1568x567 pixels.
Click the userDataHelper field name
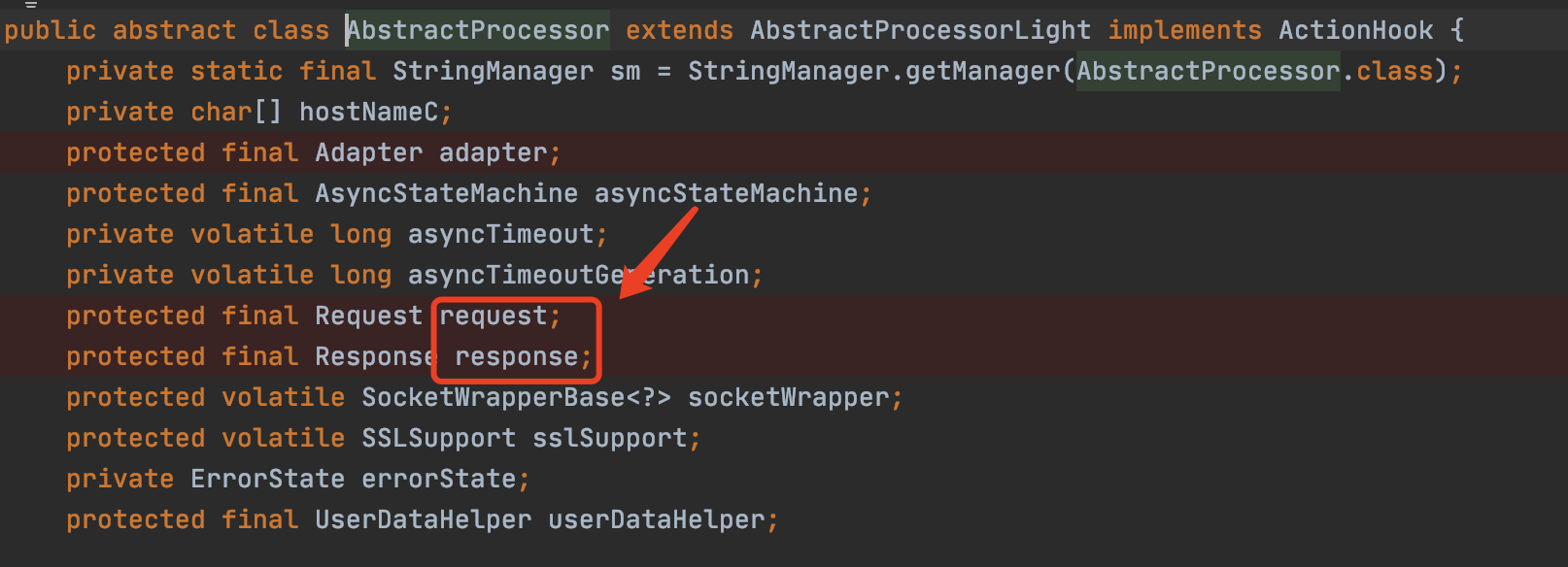point(656,520)
